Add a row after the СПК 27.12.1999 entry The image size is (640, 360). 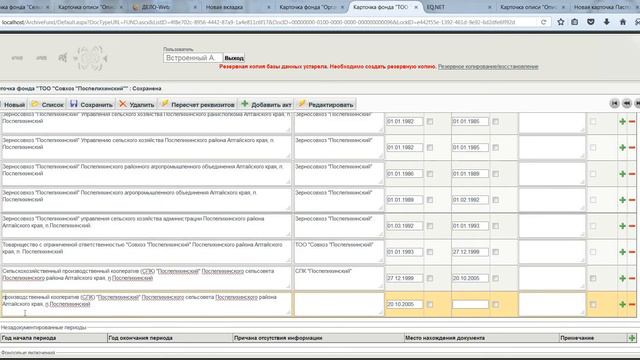622,278
